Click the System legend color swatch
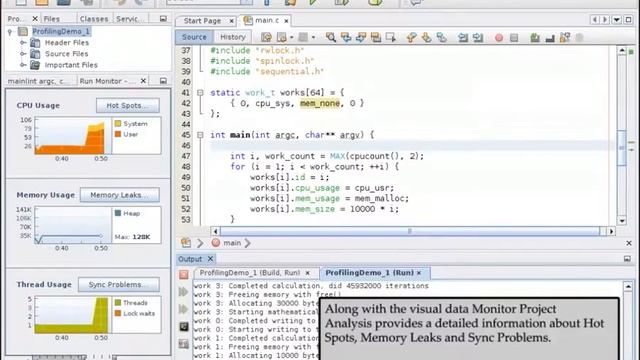This screenshot has height=360, width=640. [118, 123]
